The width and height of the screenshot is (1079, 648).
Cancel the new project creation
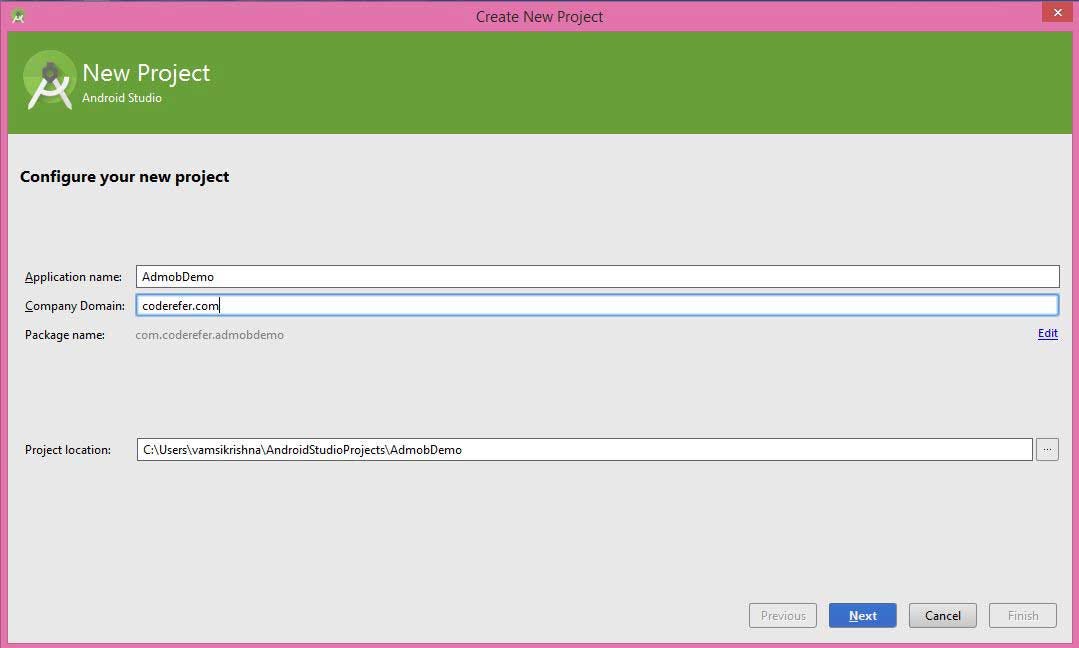click(x=941, y=615)
